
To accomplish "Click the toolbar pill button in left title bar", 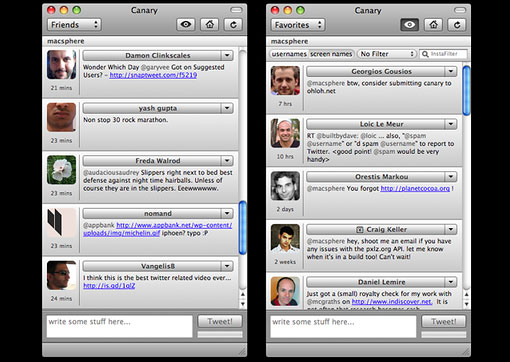I will (236, 10).
